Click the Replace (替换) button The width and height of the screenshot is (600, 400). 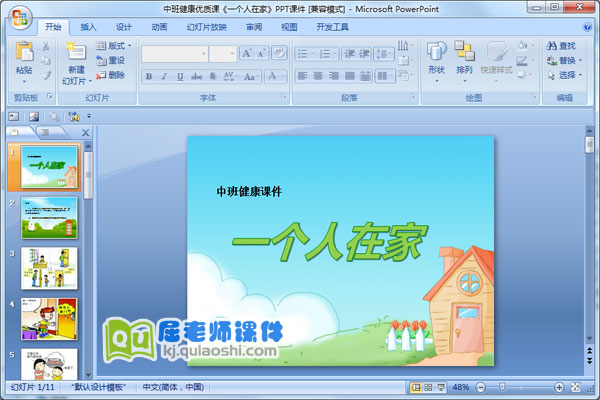[565, 60]
